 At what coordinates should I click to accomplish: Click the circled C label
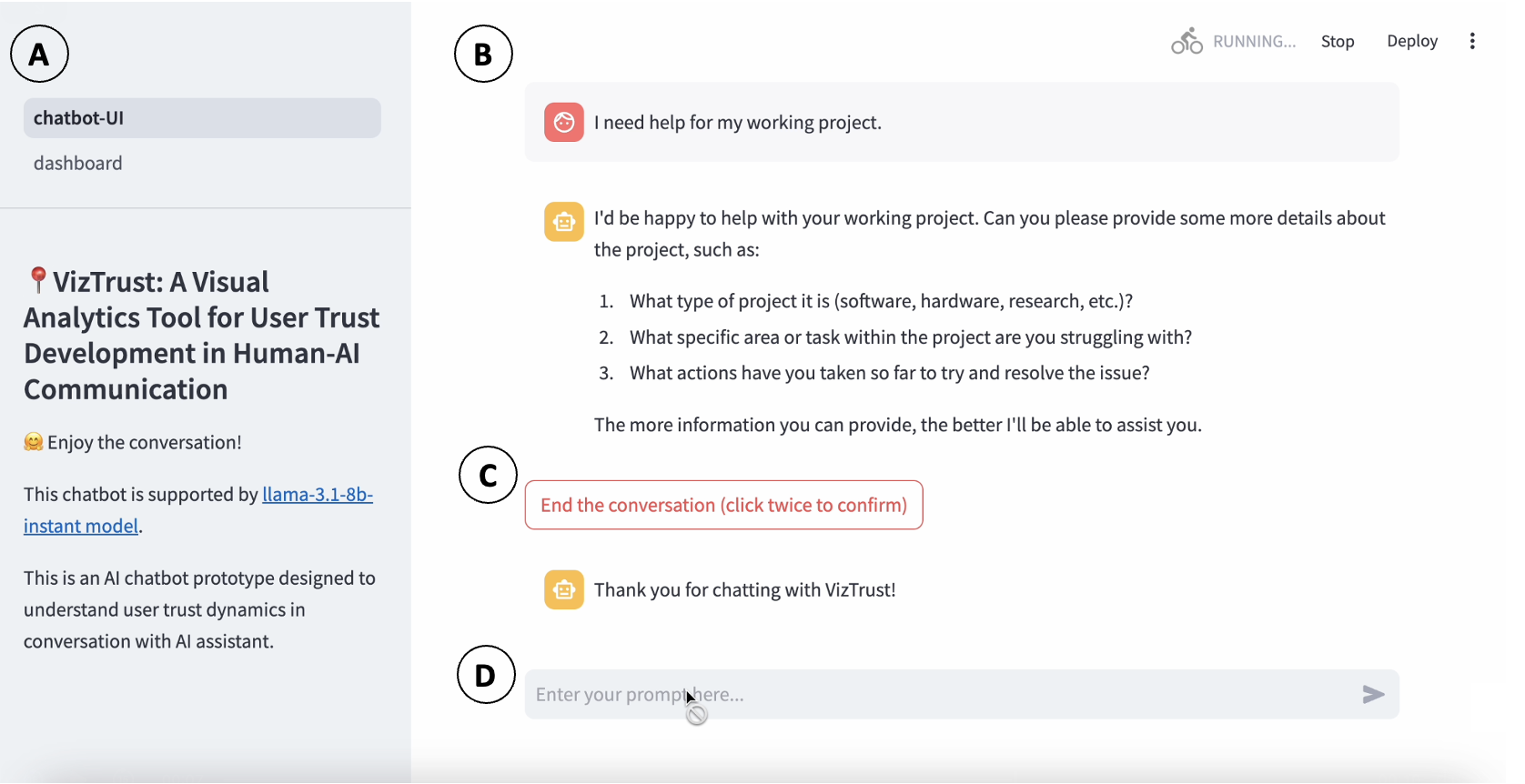(488, 475)
